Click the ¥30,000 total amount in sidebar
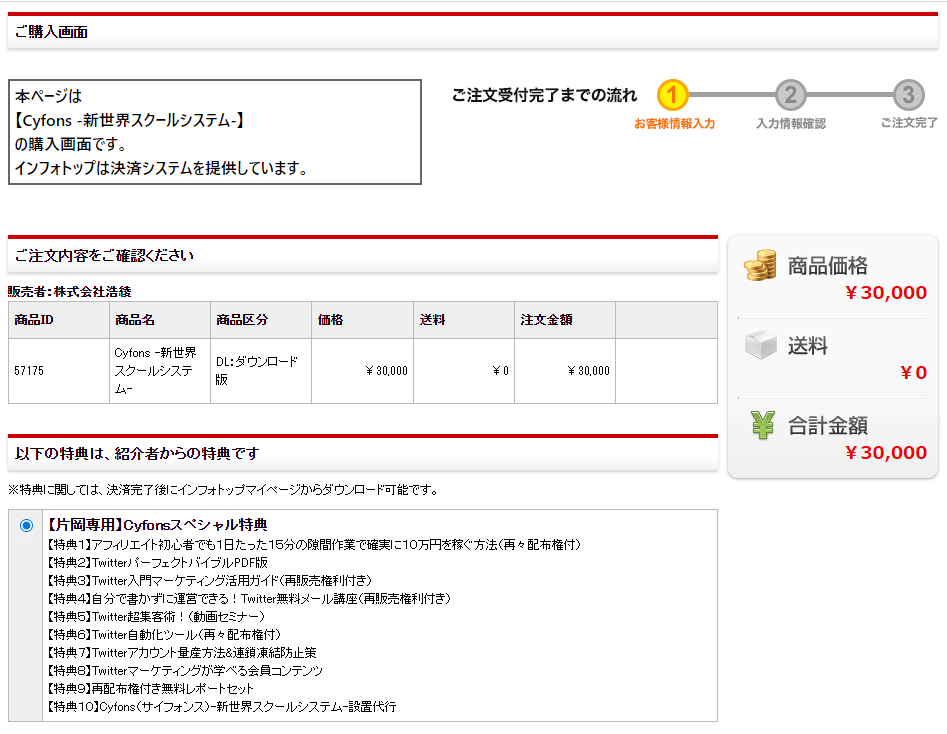947x734 pixels. coord(886,453)
